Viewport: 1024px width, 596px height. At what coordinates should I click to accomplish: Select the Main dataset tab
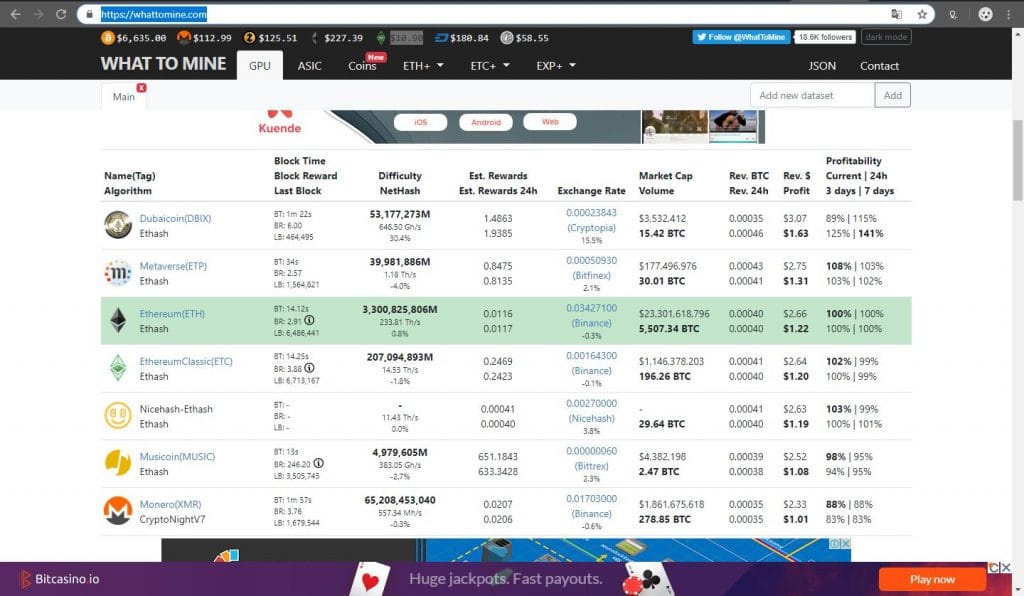[123, 97]
